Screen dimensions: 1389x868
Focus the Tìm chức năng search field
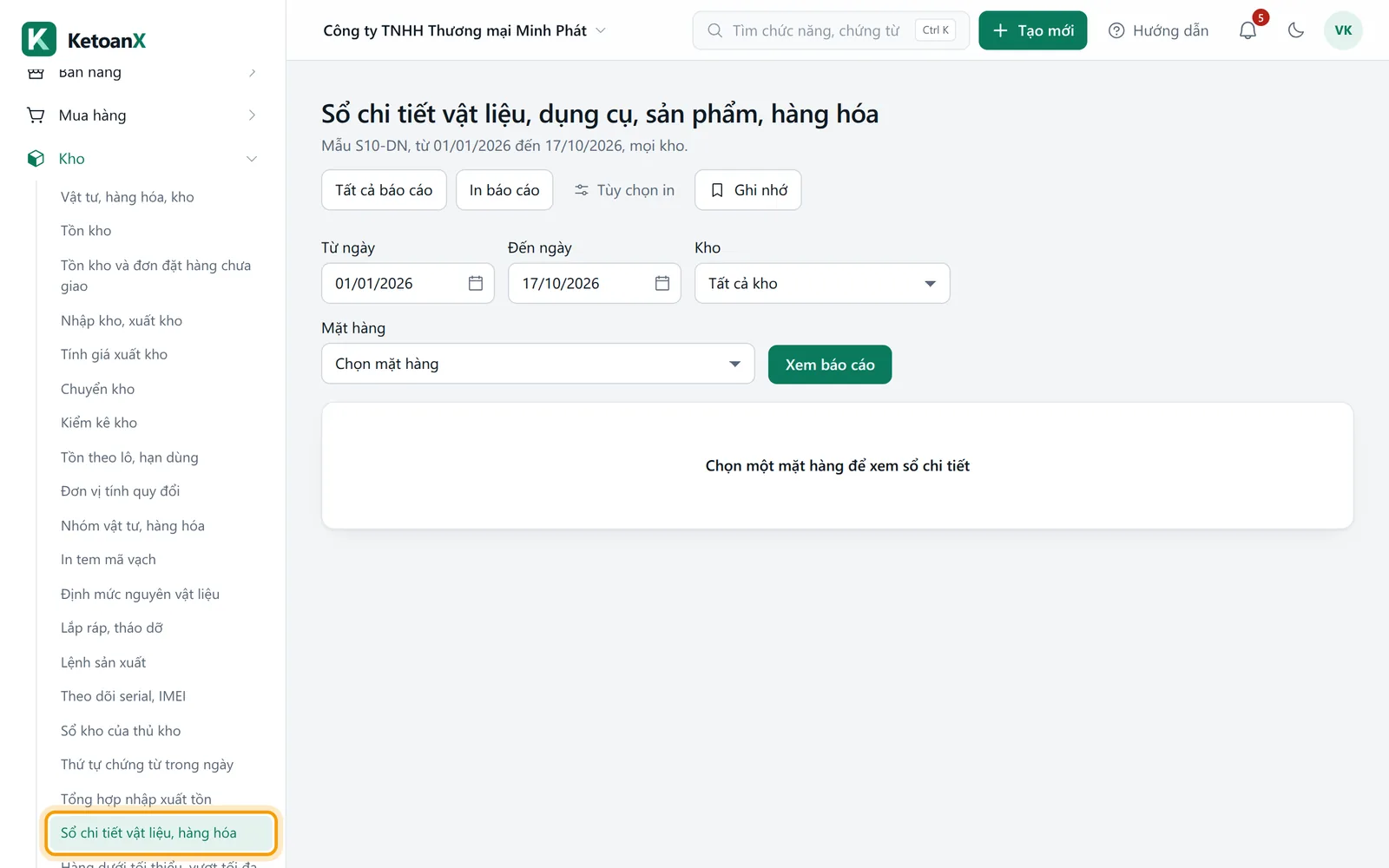831,30
